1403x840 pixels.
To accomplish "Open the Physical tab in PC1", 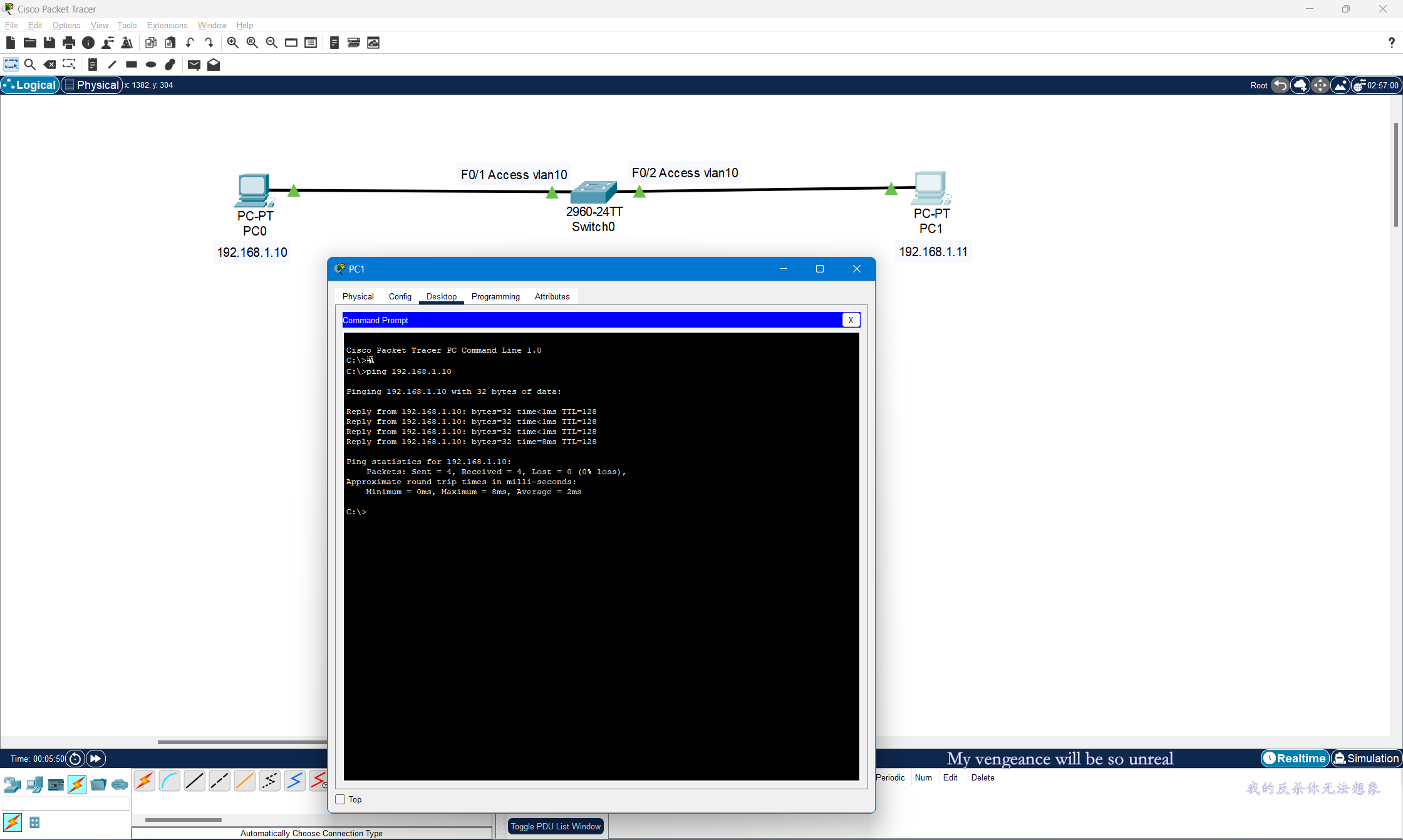I will pos(358,296).
